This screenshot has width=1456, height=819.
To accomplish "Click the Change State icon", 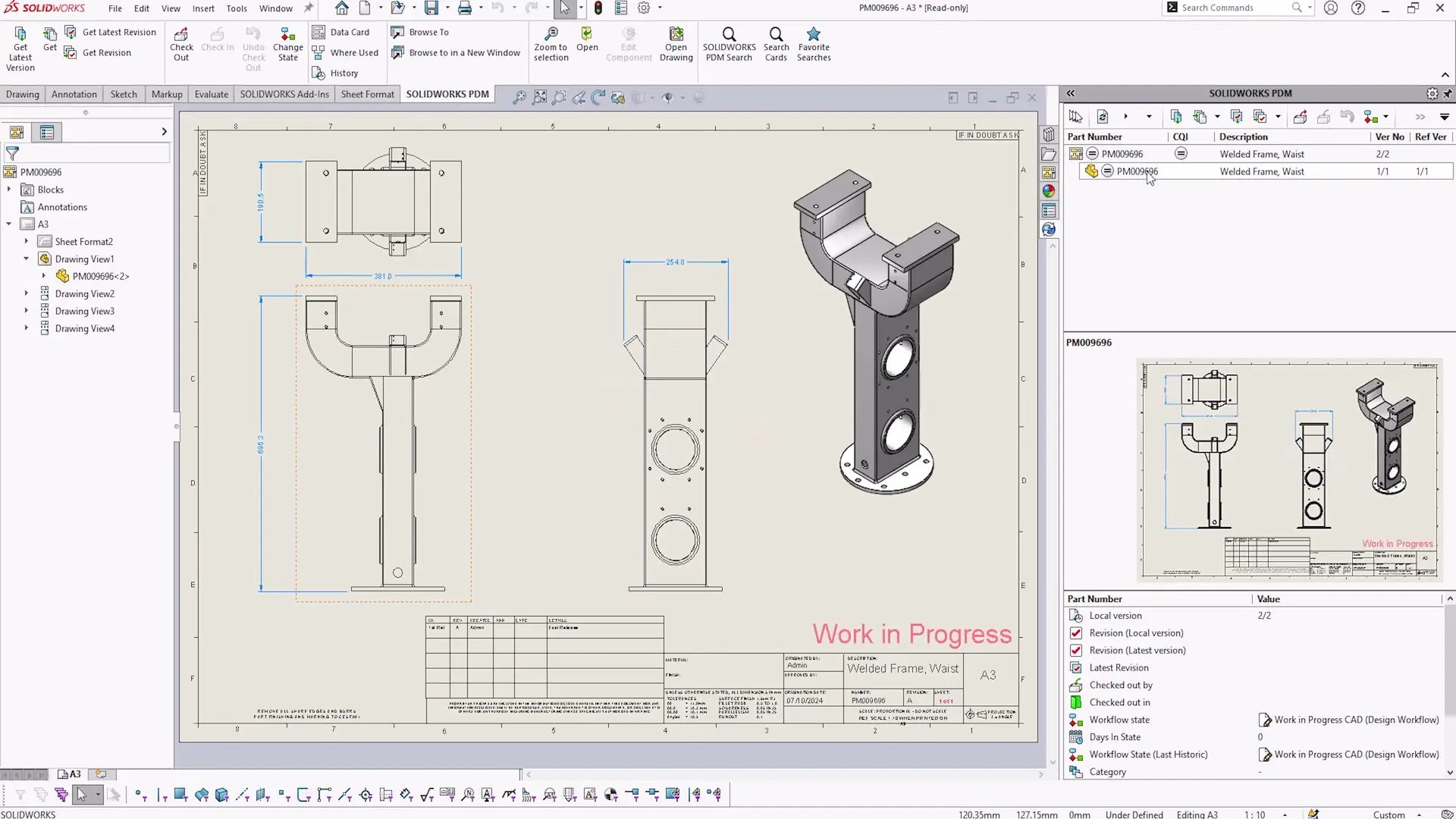I will click(287, 36).
